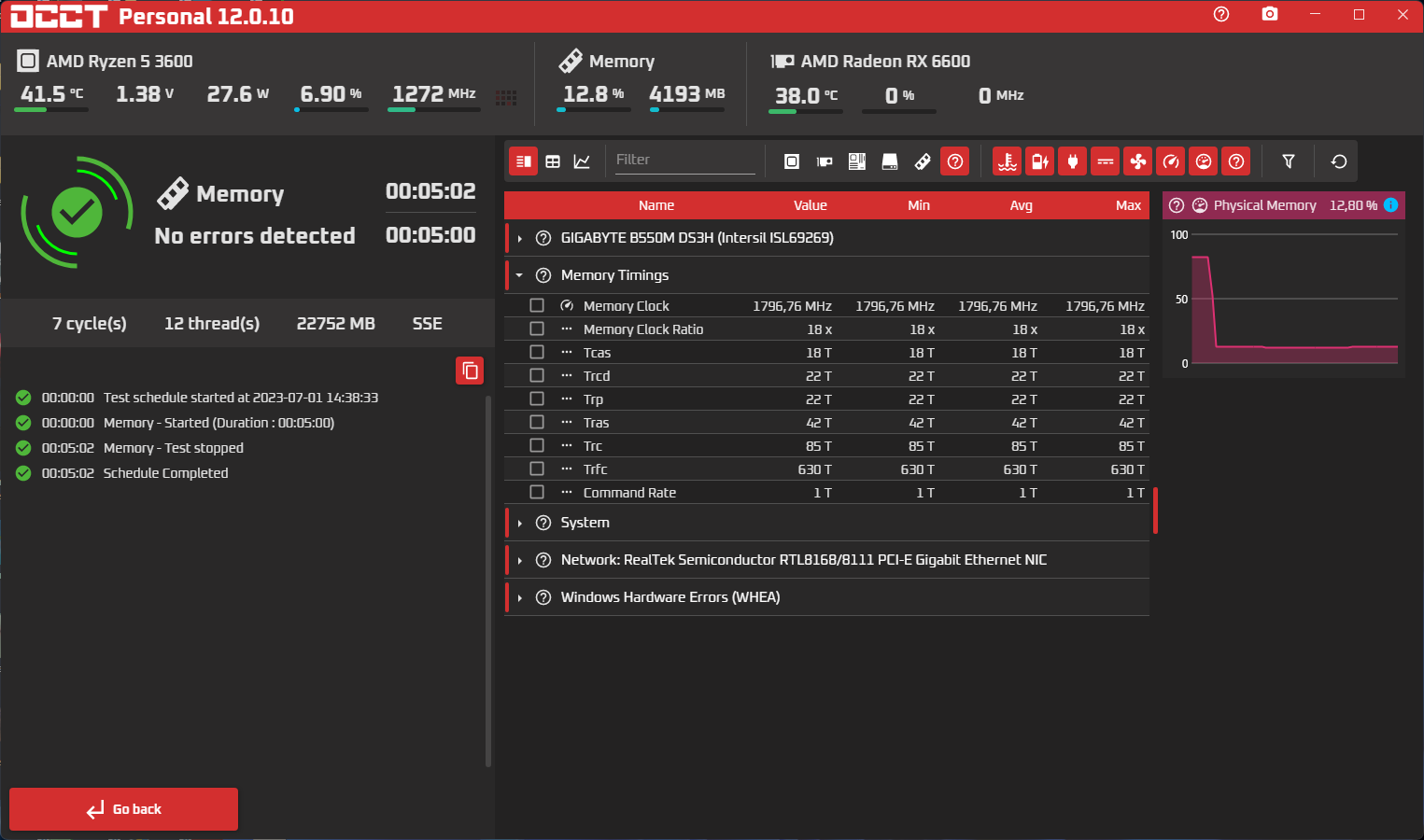Sort by the Max column header
This screenshot has width=1424, height=840.
1128,205
